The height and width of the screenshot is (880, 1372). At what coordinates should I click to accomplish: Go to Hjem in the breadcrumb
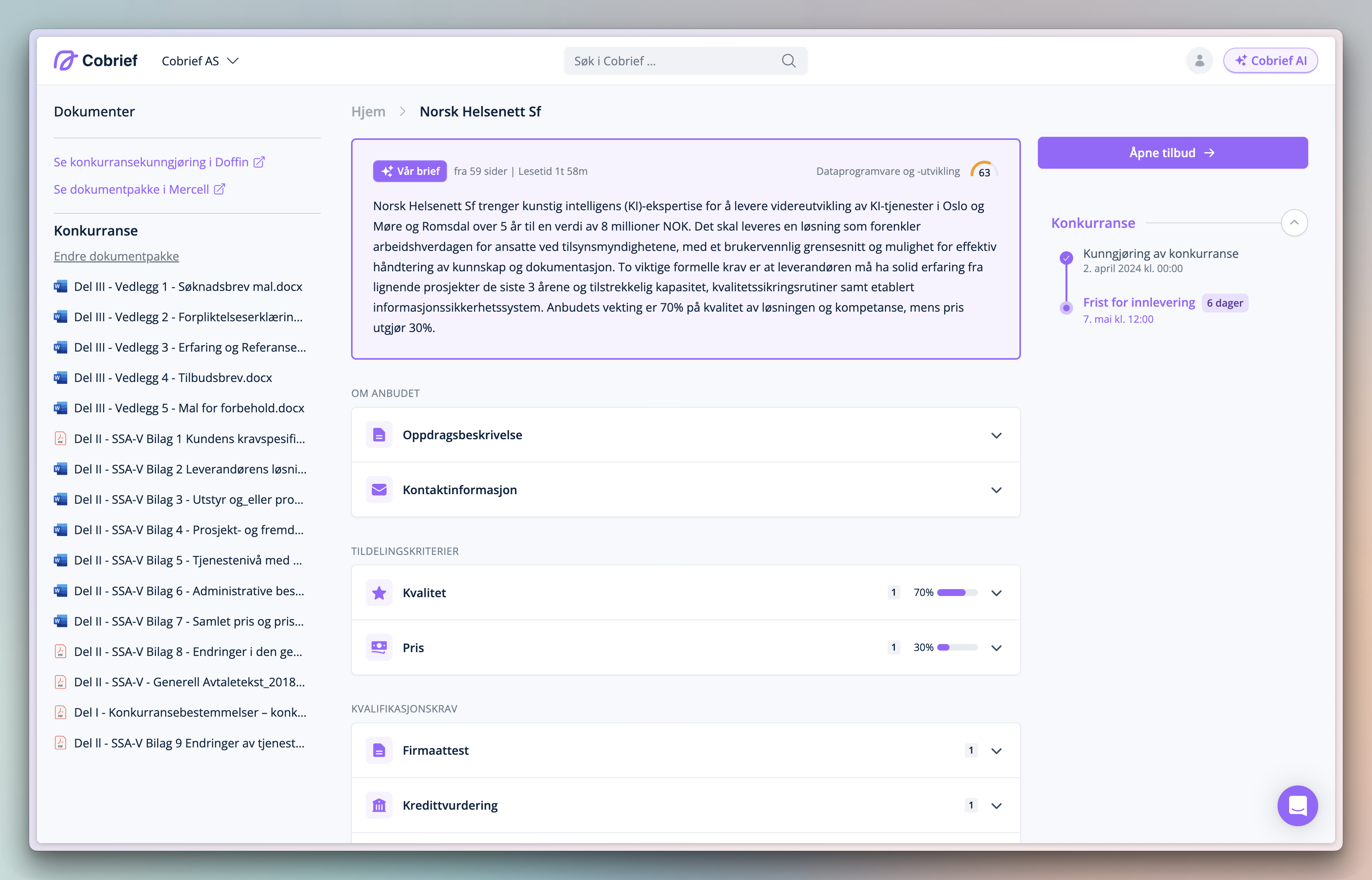[x=368, y=112]
